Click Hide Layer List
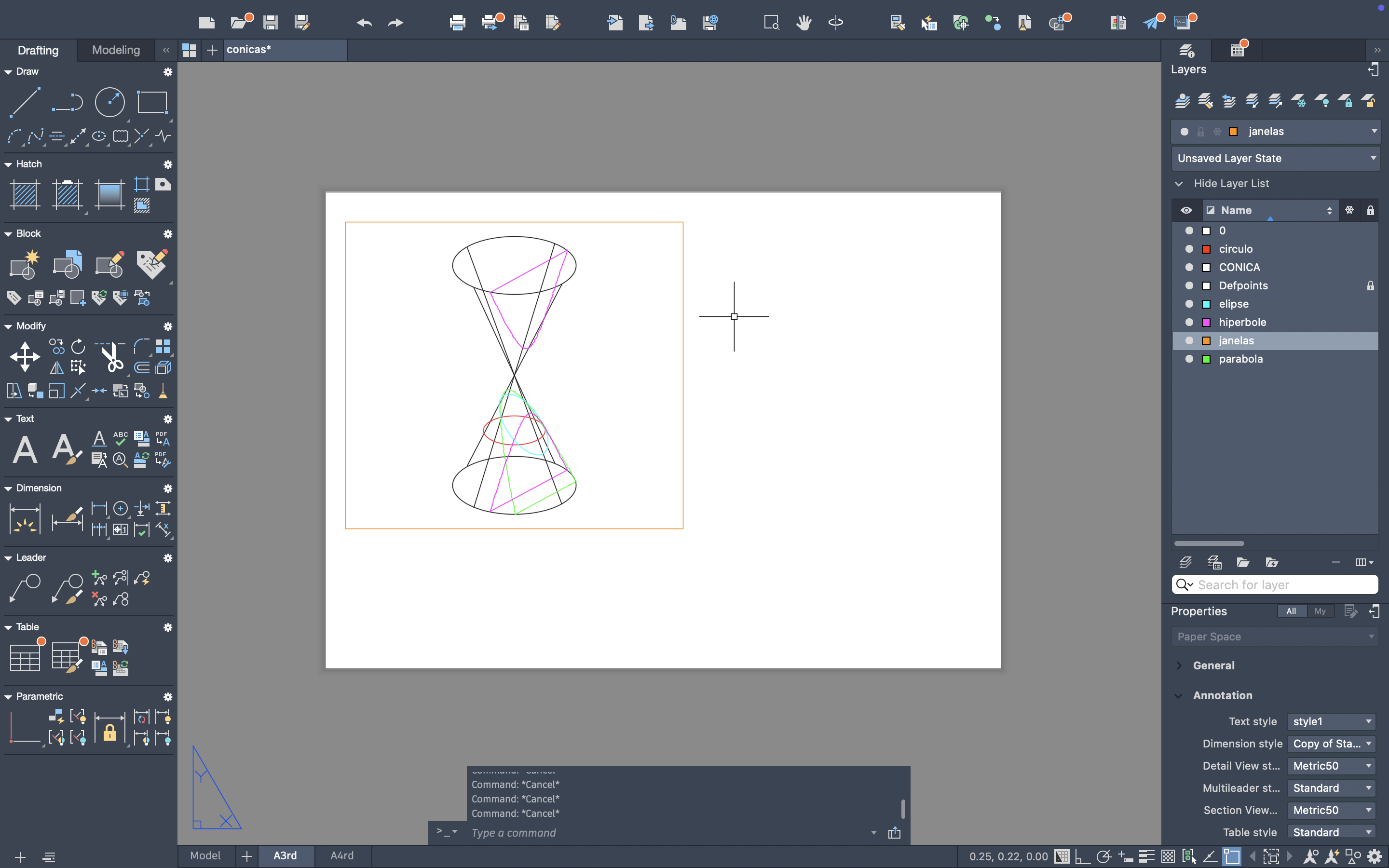This screenshot has width=1389, height=868. [x=1231, y=184]
